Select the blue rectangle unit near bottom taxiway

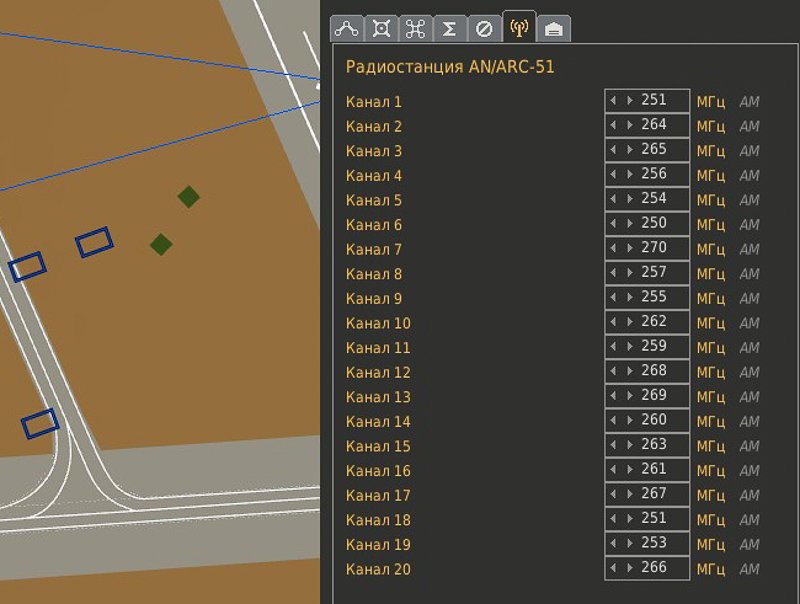pos(40,423)
